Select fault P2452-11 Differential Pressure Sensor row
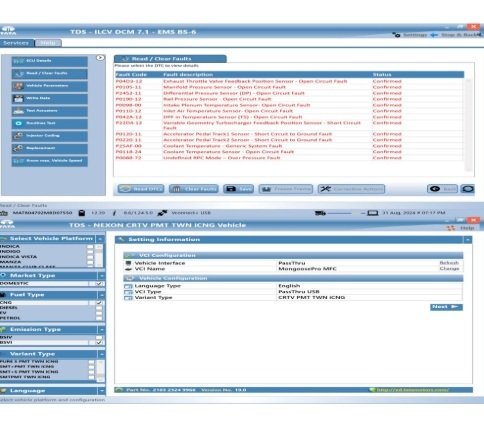The image size is (484, 436). [x=289, y=93]
